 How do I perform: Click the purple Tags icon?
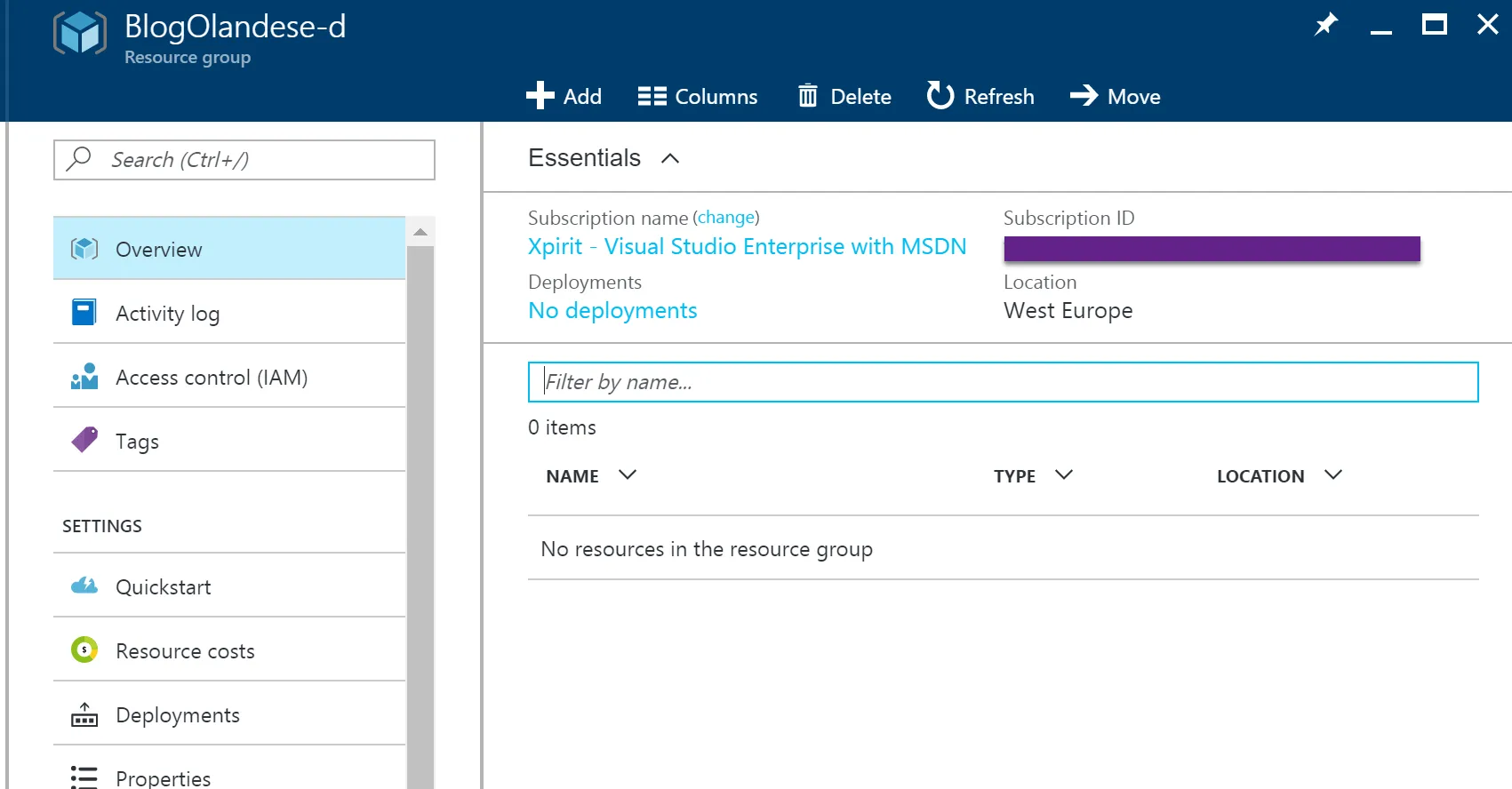(x=84, y=440)
